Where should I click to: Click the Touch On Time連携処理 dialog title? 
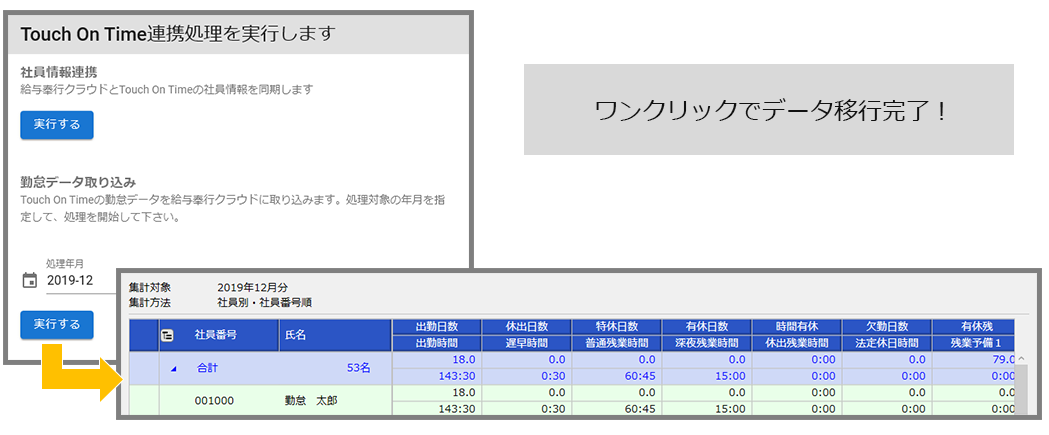click(x=177, y=34)
